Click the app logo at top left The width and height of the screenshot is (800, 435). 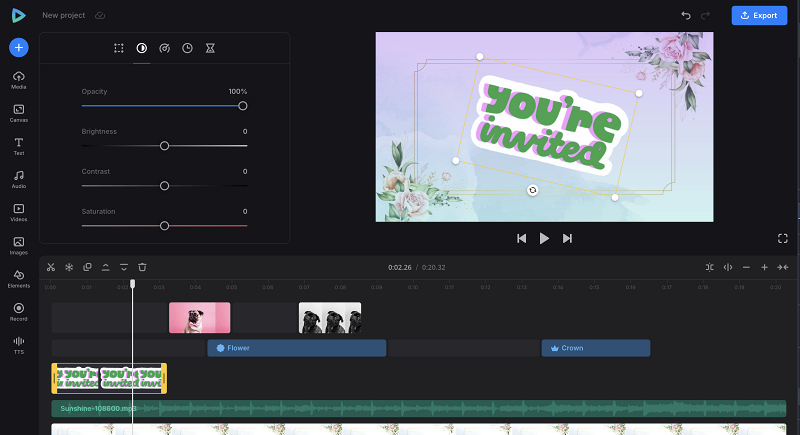click(18, 15)
